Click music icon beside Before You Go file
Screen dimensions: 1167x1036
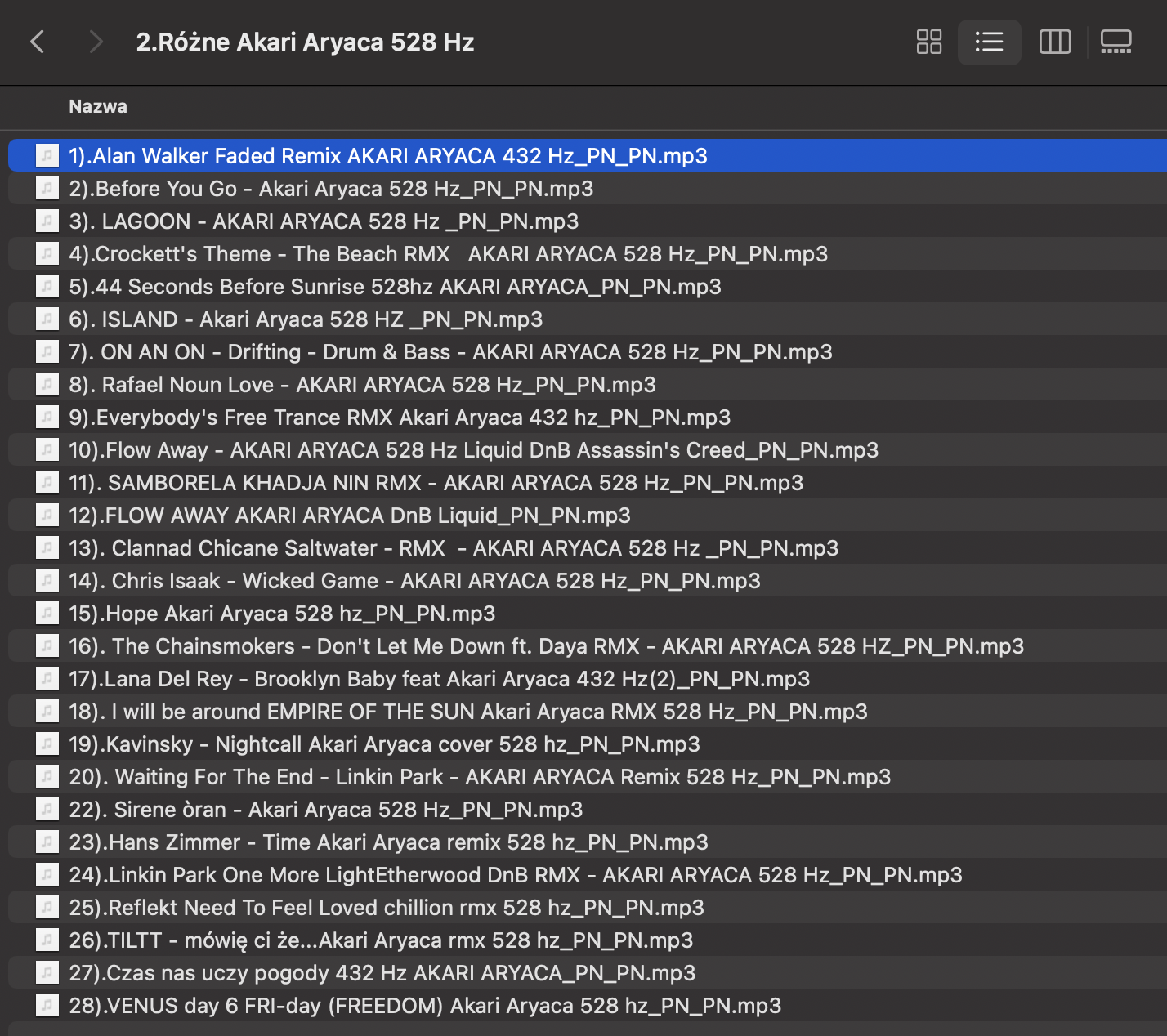47,189
